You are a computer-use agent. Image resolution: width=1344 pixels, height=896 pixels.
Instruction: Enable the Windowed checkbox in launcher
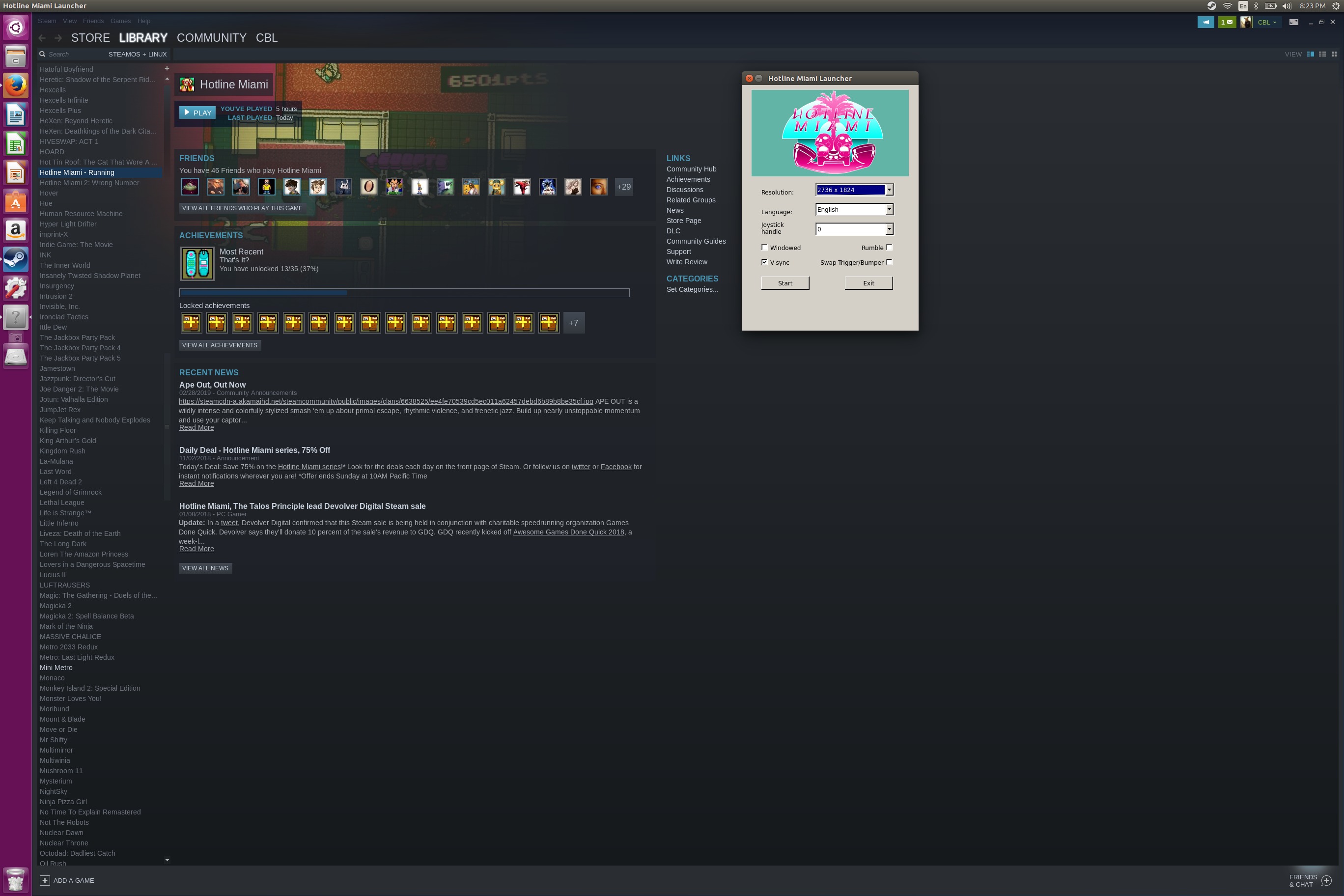pos(764,248)
